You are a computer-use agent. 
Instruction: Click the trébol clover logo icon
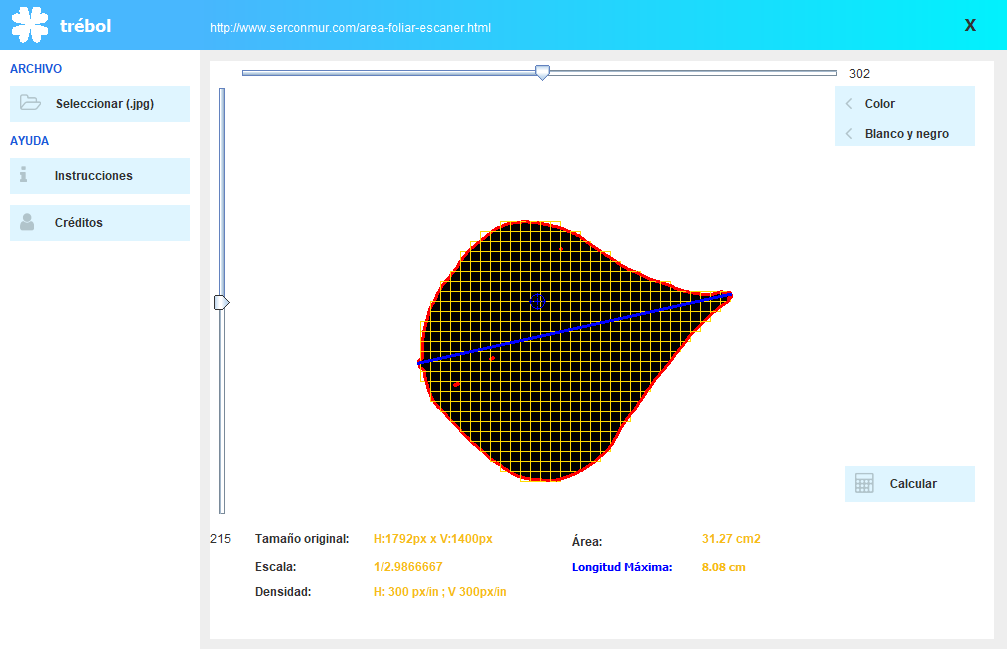30,25
